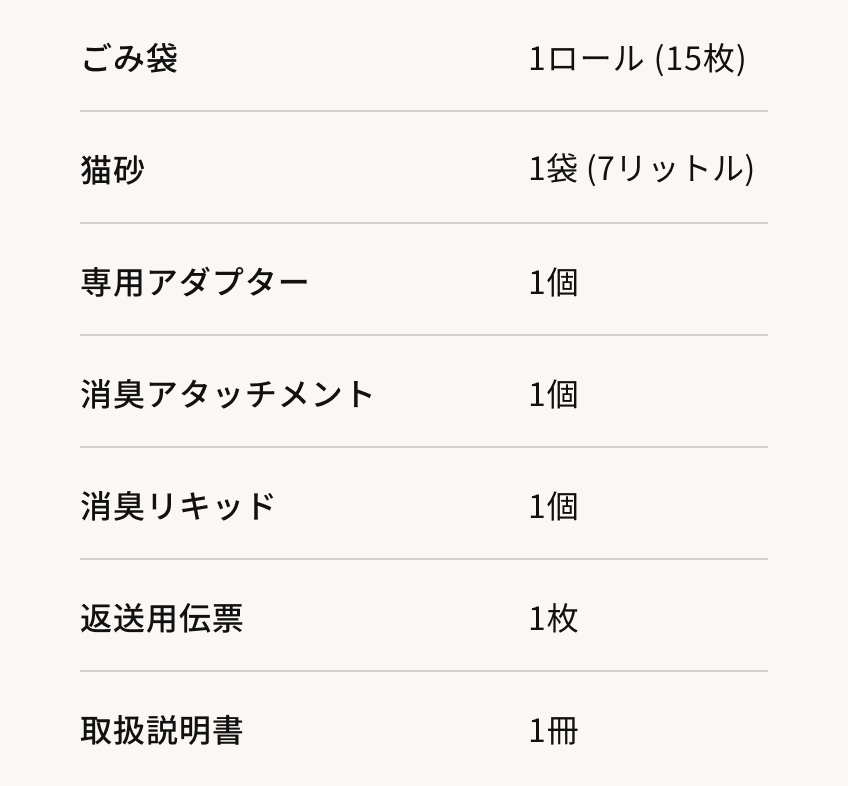Click the divider line under the ごみ袋 row
848x786 pixels.
pos(424,111)
